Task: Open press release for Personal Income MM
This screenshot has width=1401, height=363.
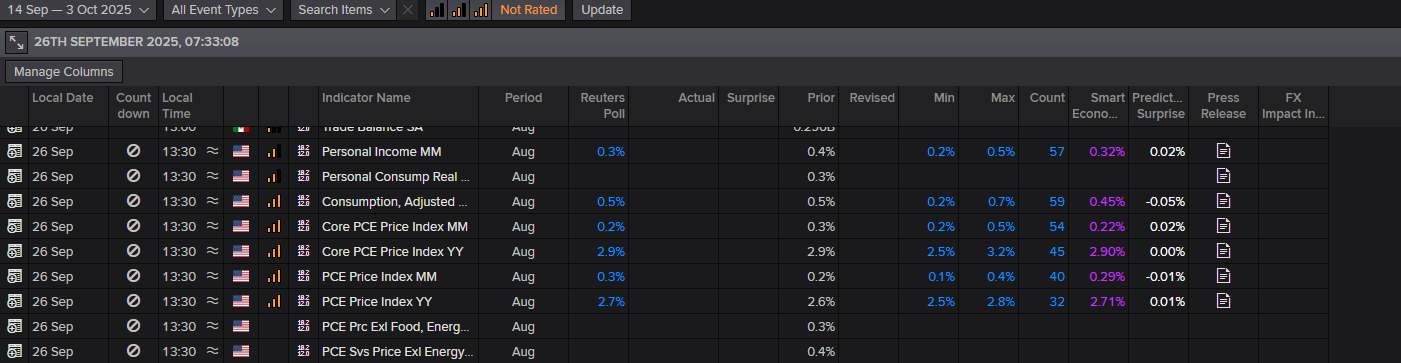Action: (1223, 151)
